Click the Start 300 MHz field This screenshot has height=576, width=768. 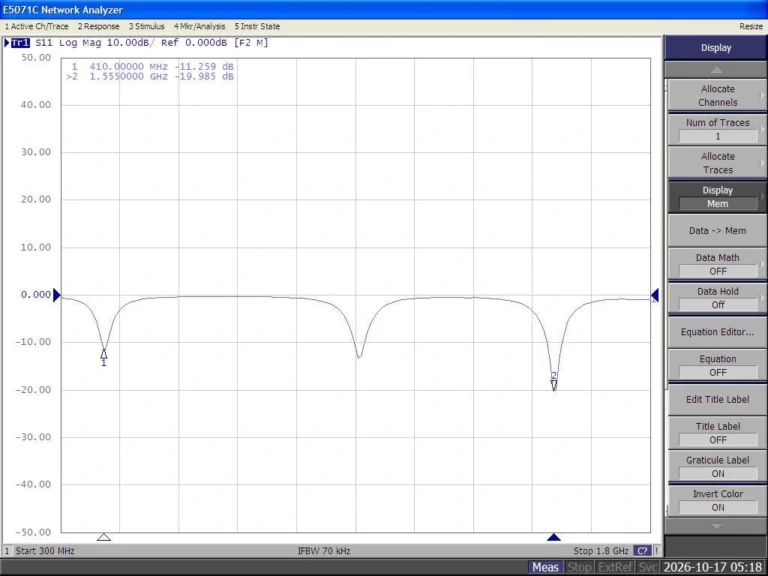[45, 551]
